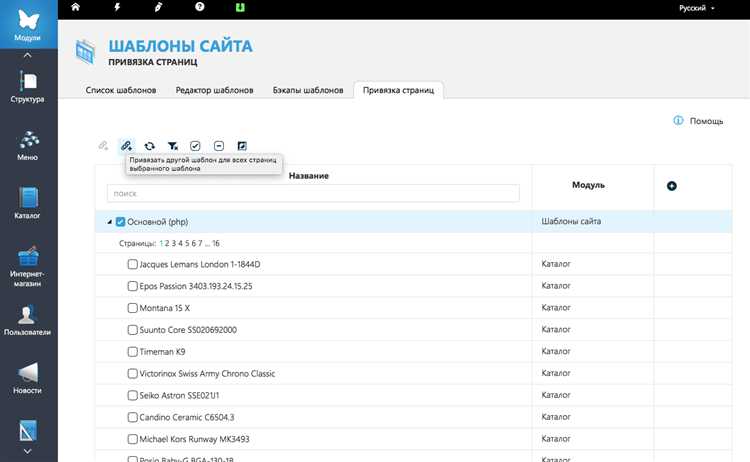This screenshot has height=462, width=750.
Task: Click the green icon in top bar
Action: pyautogui.click(x=241, y=7)
